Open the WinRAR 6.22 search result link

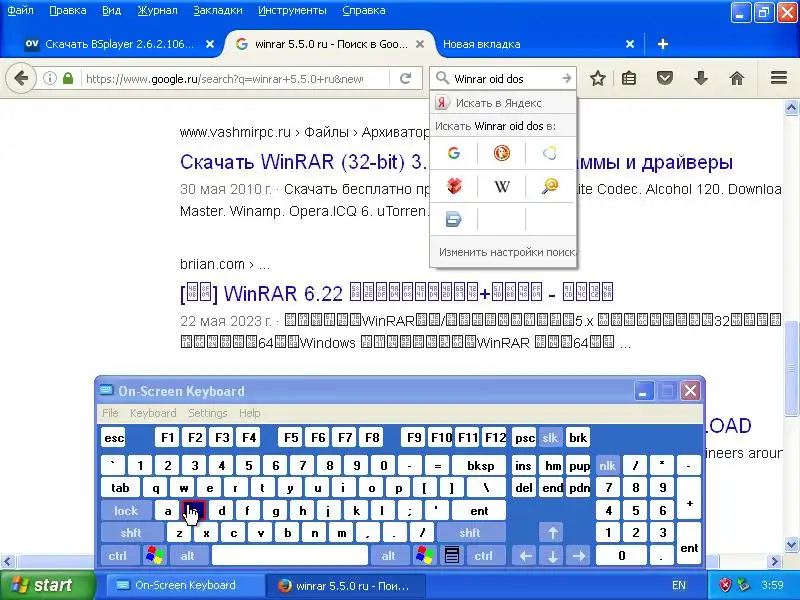tap(396, 293)
